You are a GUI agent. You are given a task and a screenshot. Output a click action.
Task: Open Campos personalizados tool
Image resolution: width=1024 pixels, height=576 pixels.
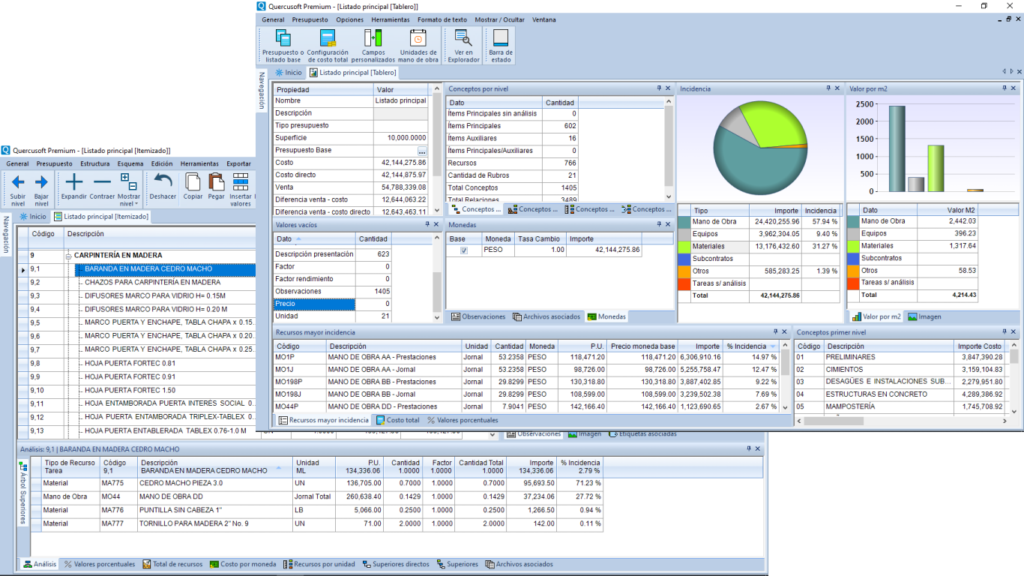point(373,38)
